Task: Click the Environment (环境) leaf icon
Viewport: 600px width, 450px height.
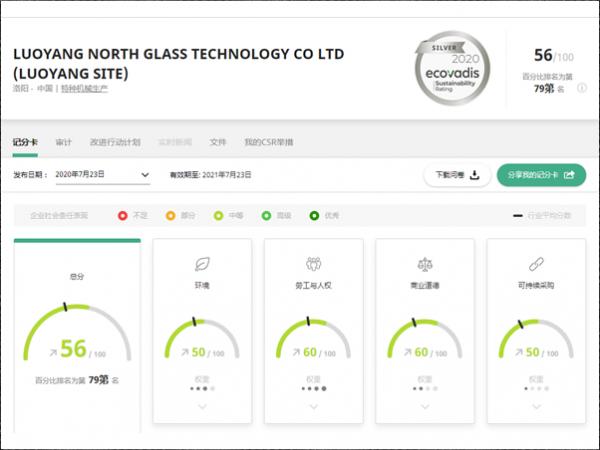Action: click(202, 264)
